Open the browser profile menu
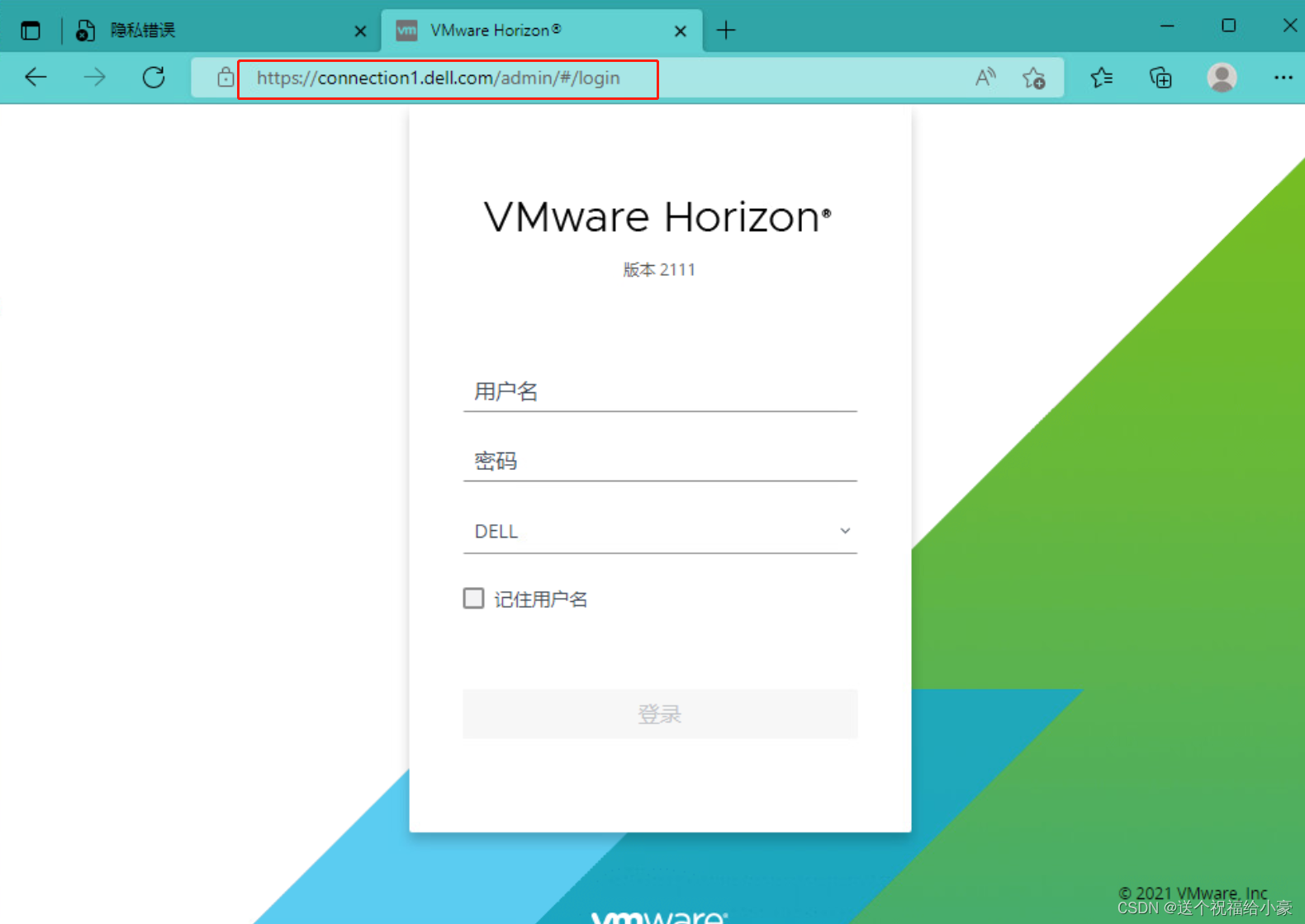 (1222, 78)
